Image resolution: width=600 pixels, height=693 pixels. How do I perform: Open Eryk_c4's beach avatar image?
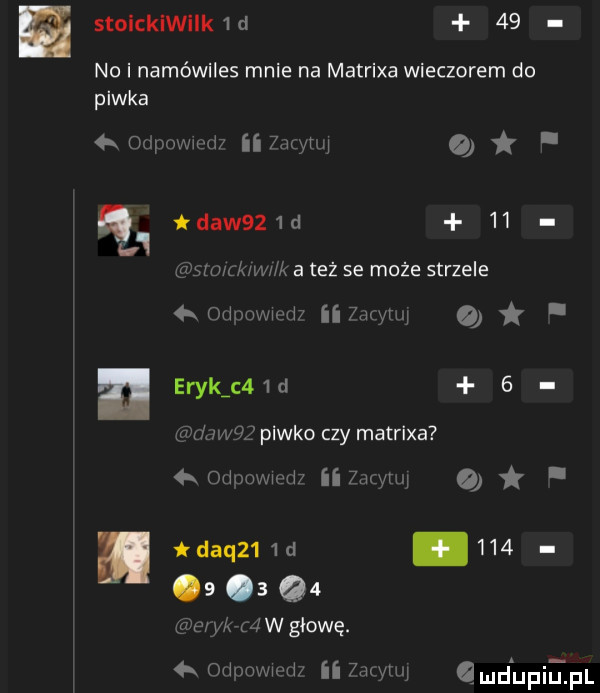pos(123,394)
